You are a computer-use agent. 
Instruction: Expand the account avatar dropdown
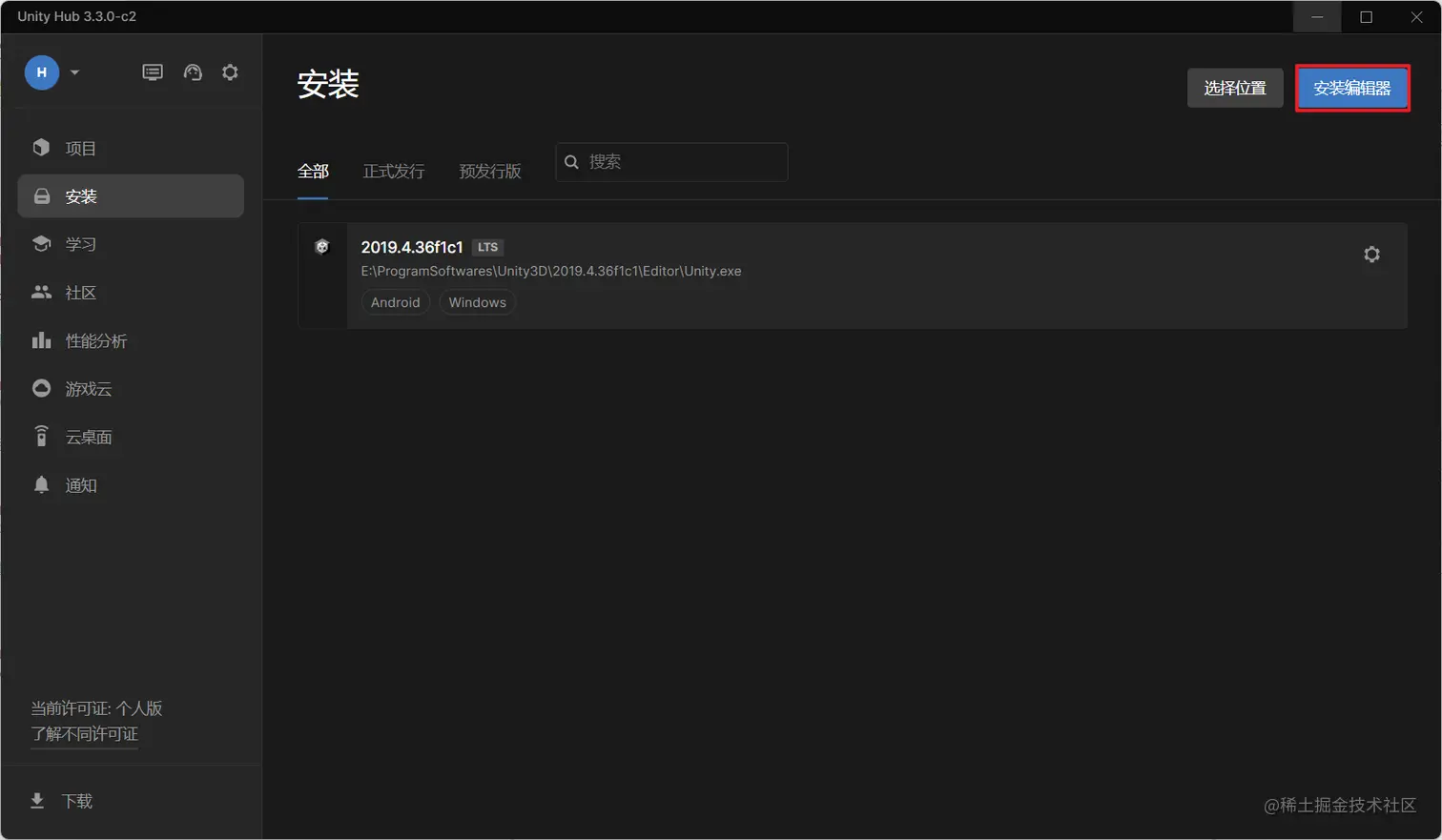pos(74,72)
